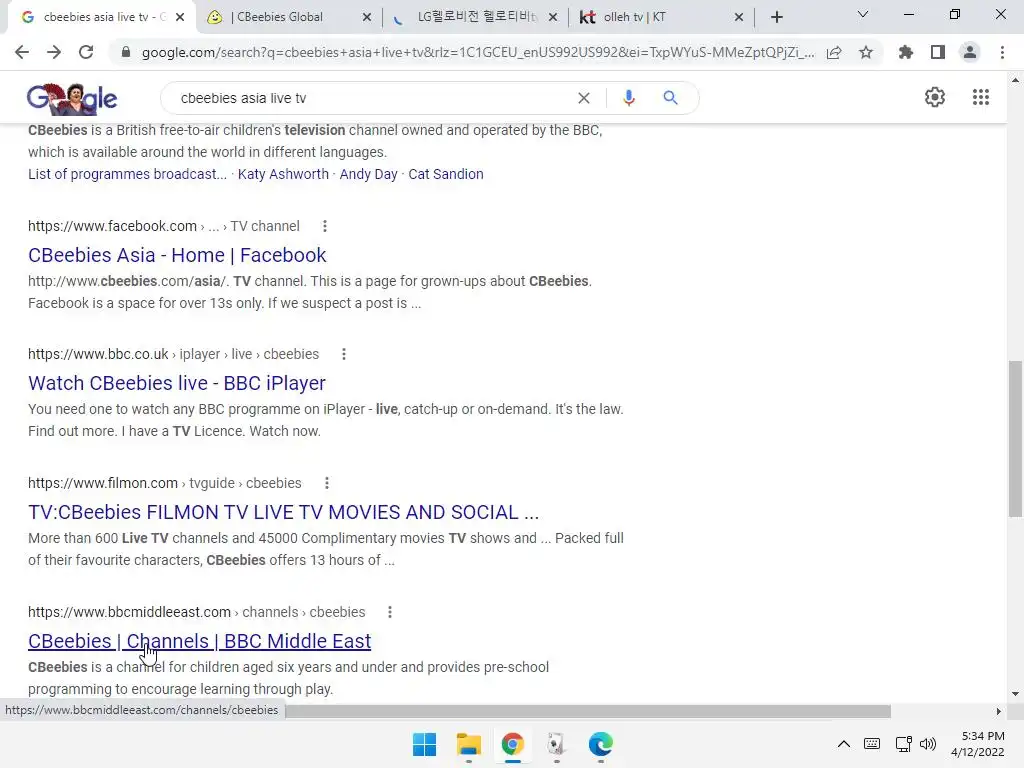Click the scroll right arrow
The height and width of the screenshot is (768, 1024).
pos(999,711)
